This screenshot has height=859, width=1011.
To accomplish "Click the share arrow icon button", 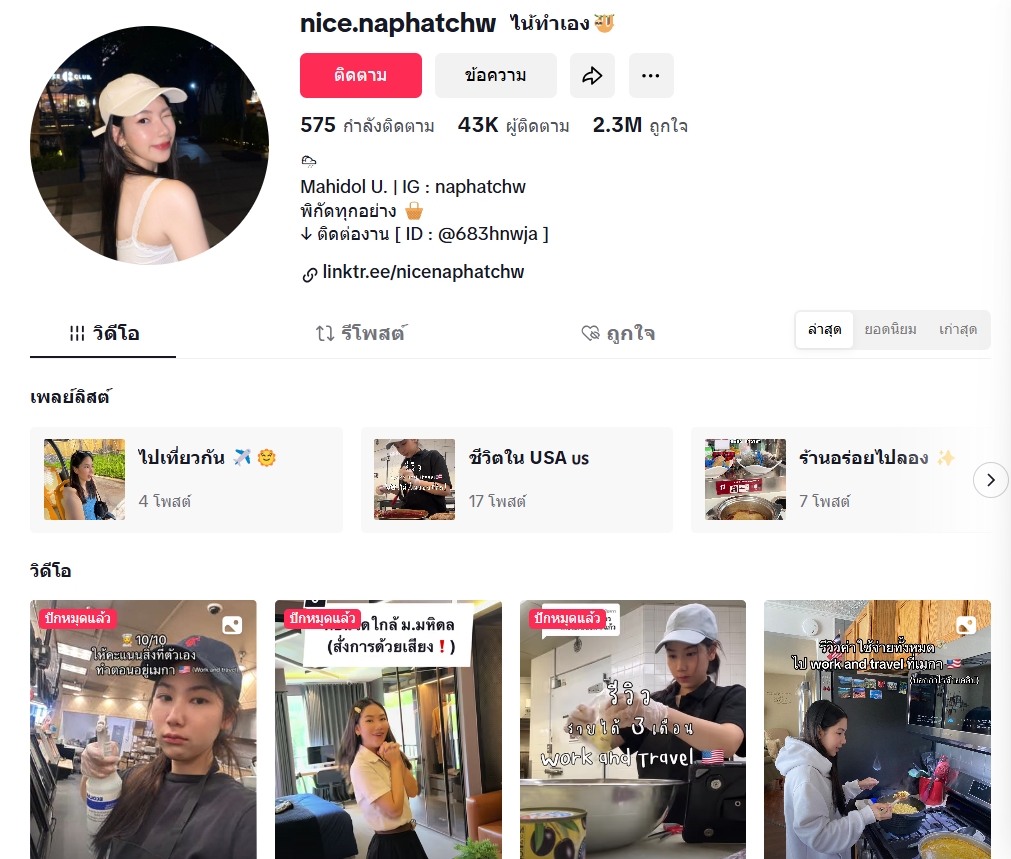I will click(592, 75).
